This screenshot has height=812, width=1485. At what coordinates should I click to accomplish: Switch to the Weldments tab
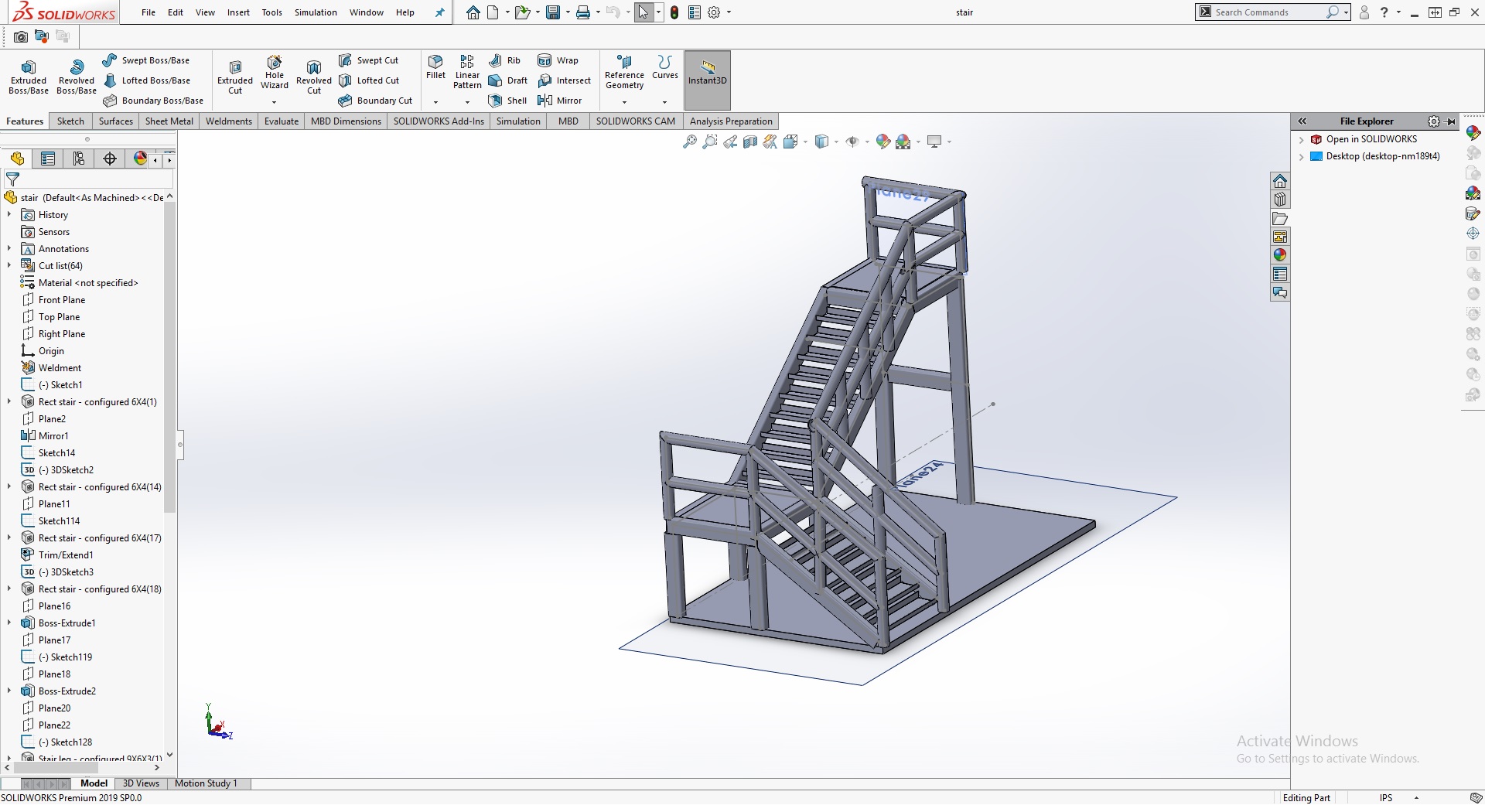(228, 121)
